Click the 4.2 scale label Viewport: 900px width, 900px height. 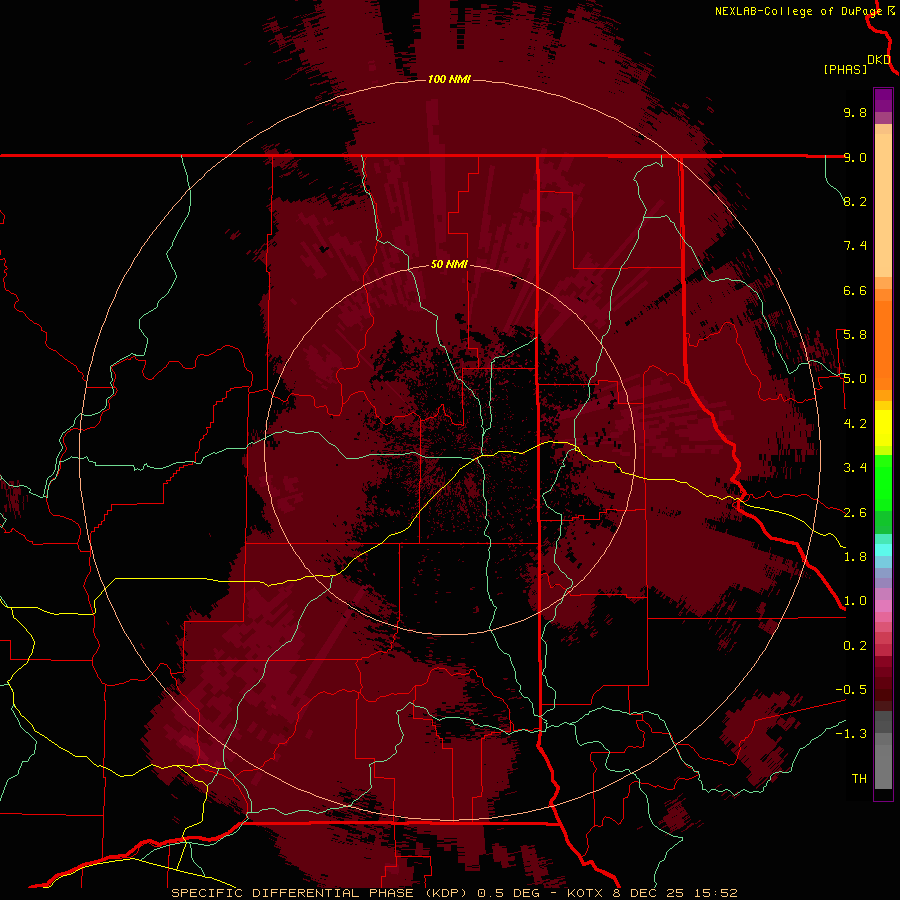tap(855, 424)
